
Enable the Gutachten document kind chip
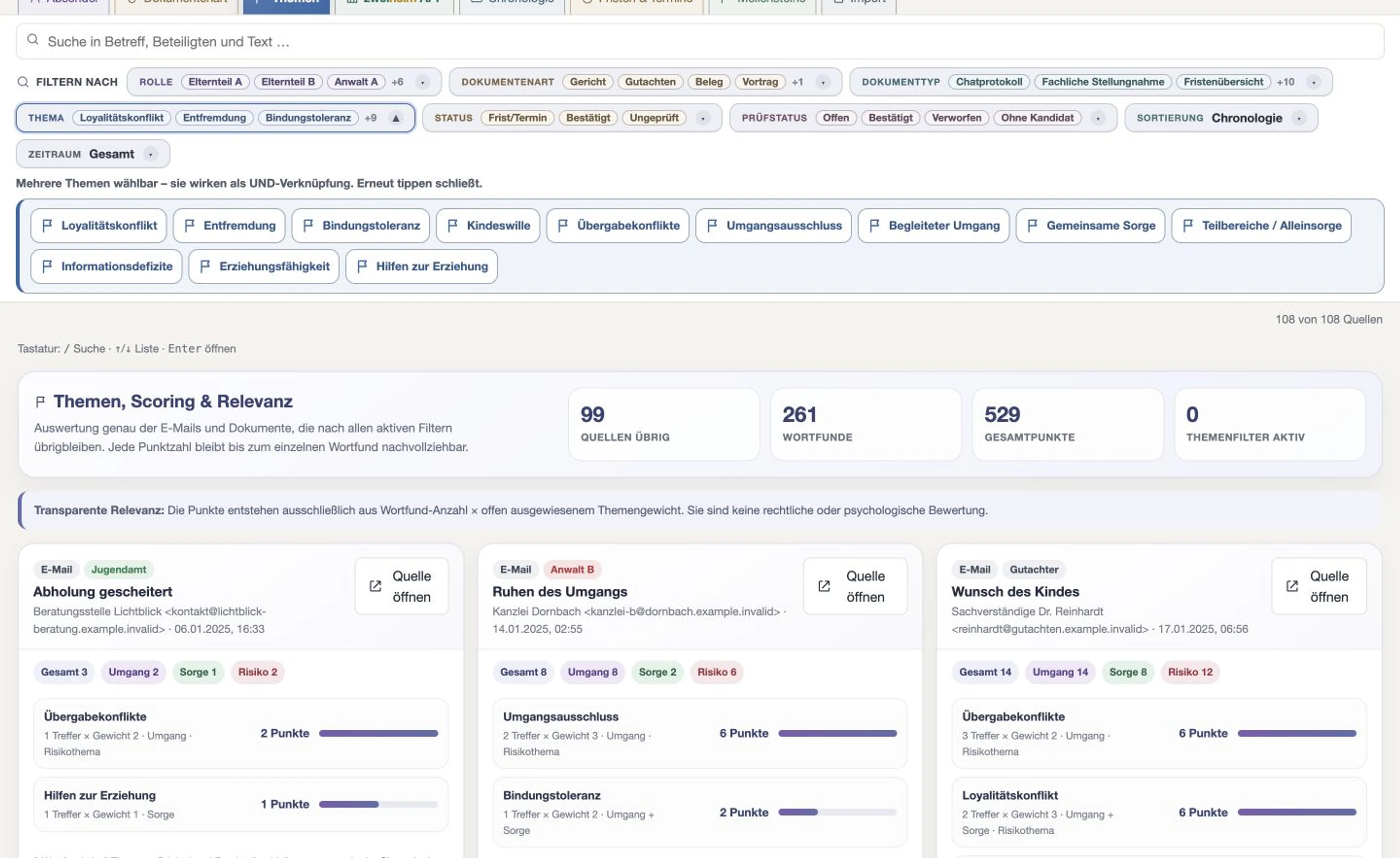pos(650,82)
